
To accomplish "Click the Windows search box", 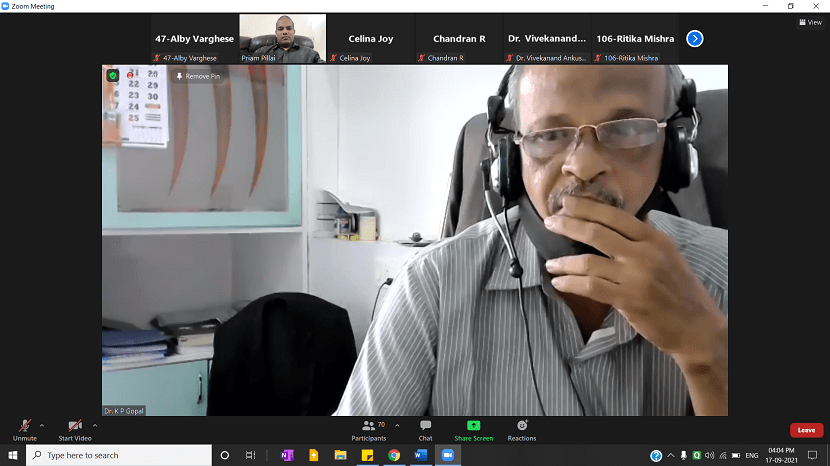I will pyautogui.click(x=120, y=455).
